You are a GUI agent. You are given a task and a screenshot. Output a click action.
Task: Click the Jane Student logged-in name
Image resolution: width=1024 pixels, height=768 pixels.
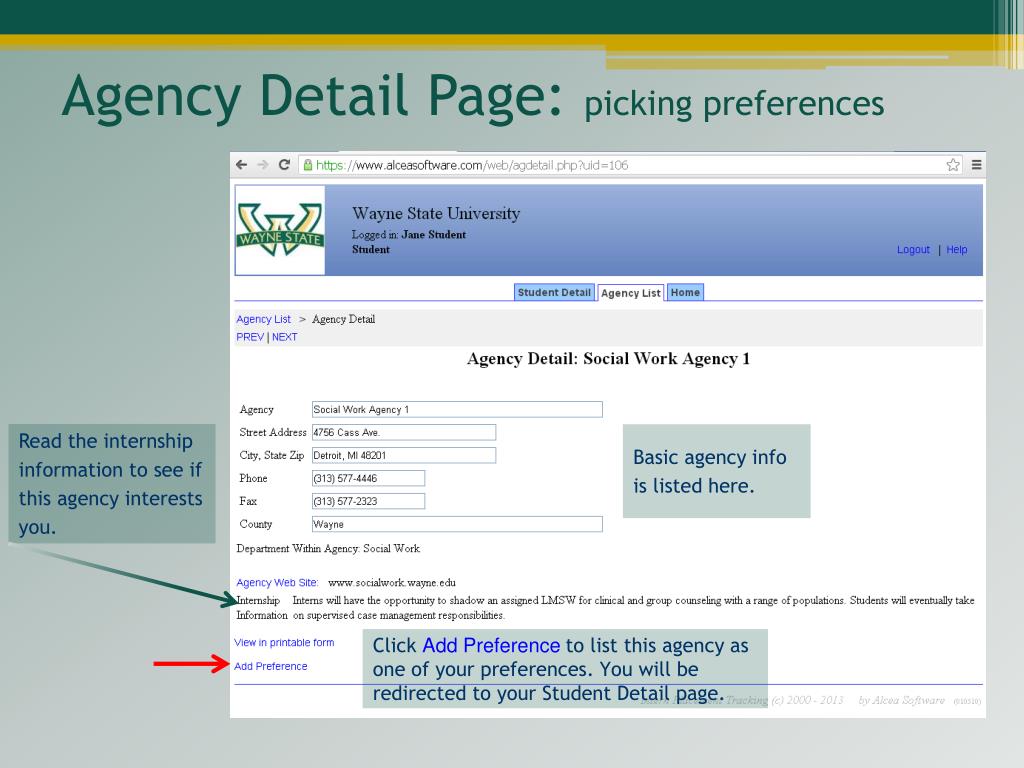click(x=434, y=234)
